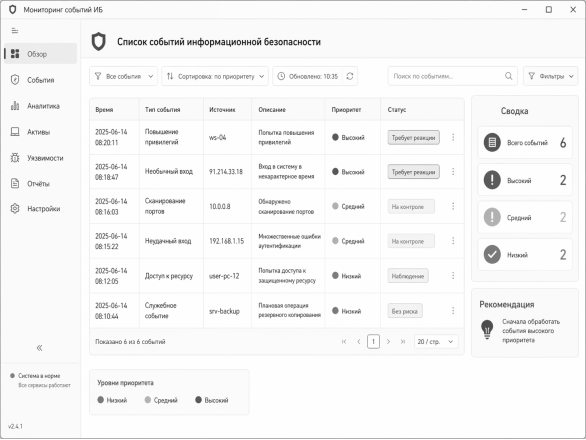Click the clock icon beside Обновлено 10:35
The height and width of the screenshot is (440, 586).
pos(281,76)
